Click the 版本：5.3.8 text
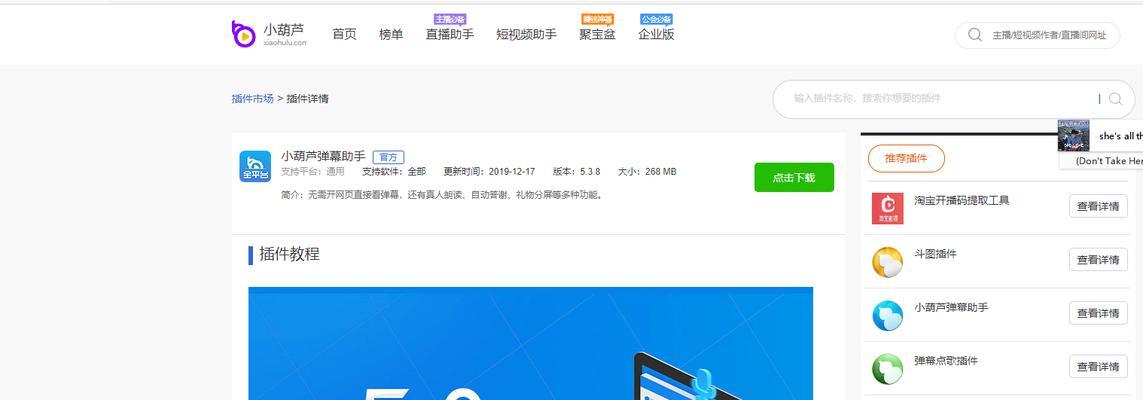The image size is (1143, 400). point(577,172)
